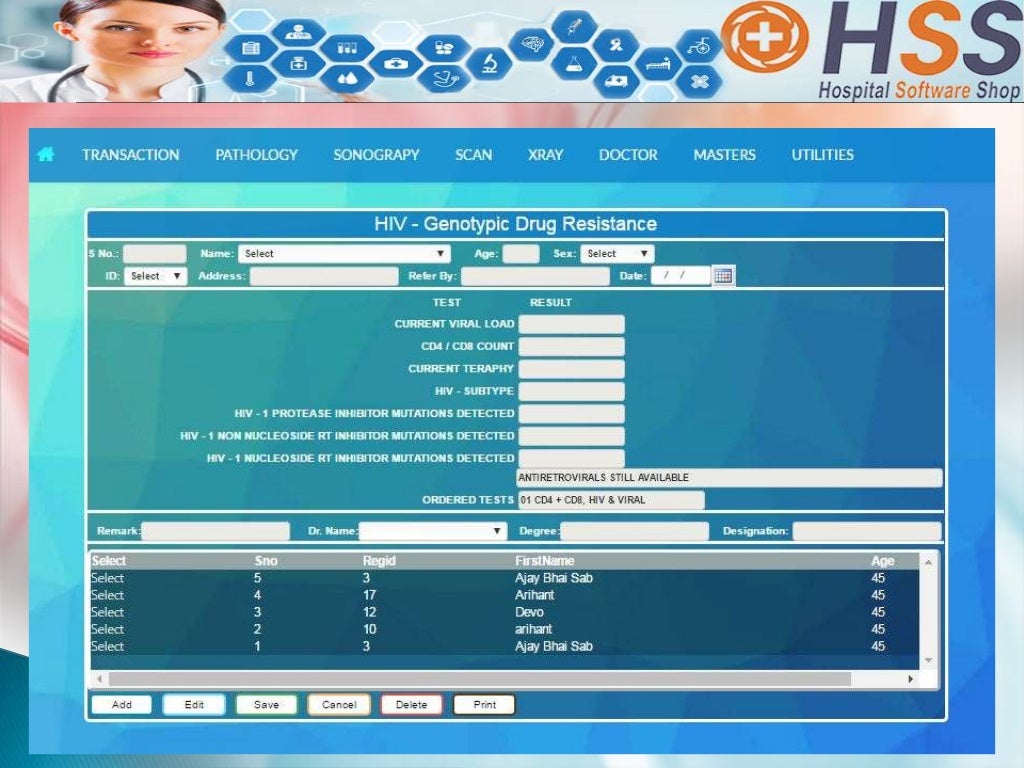Open the SONOGRAPY menu

tap(376, 155)
